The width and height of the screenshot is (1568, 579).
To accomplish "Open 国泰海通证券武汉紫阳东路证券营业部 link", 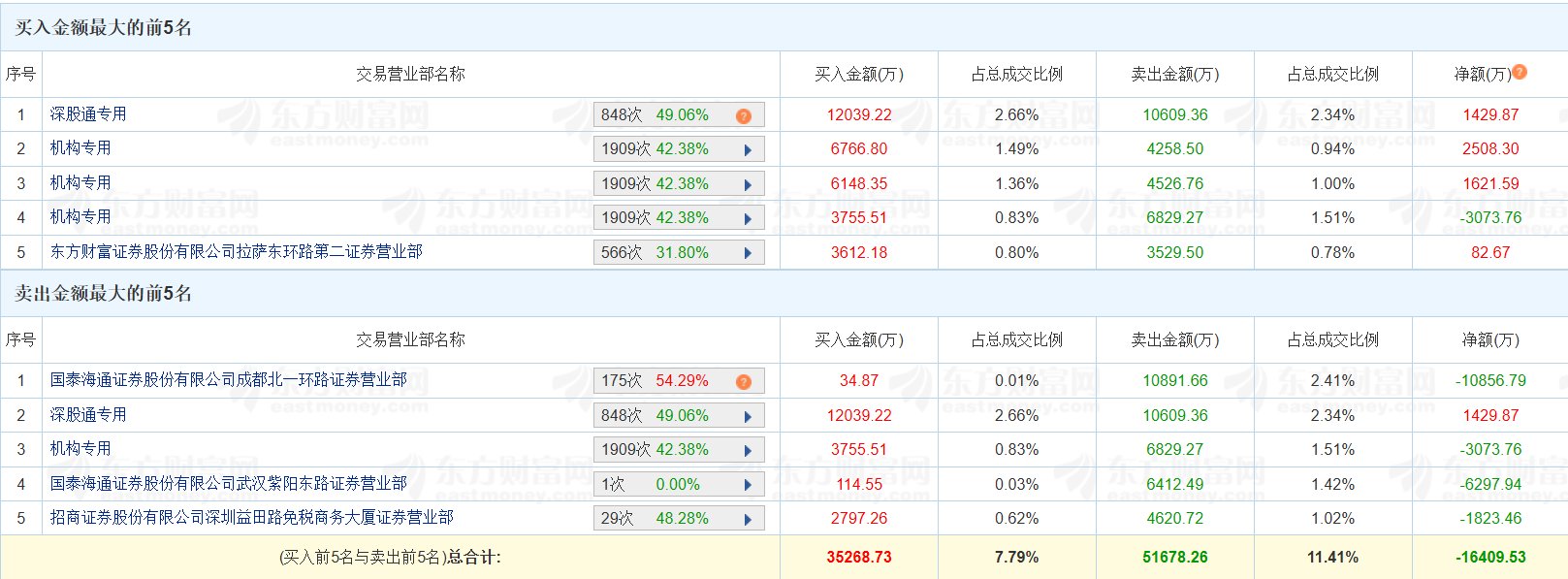I will pyautogui.click(x=228, y=483).
